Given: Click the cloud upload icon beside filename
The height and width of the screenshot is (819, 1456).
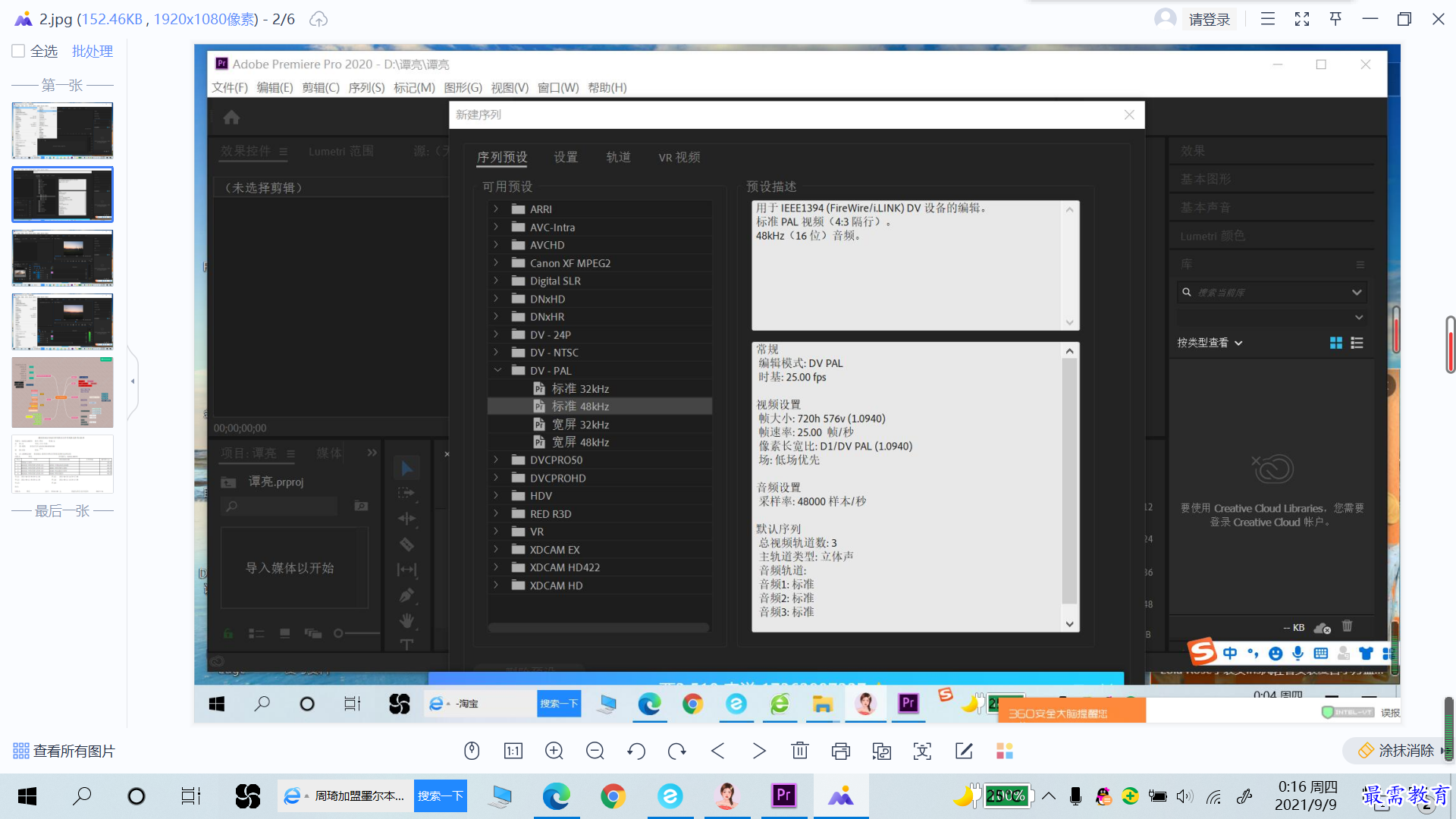Looking at the screenshot, I should click(x=318, y=19).
